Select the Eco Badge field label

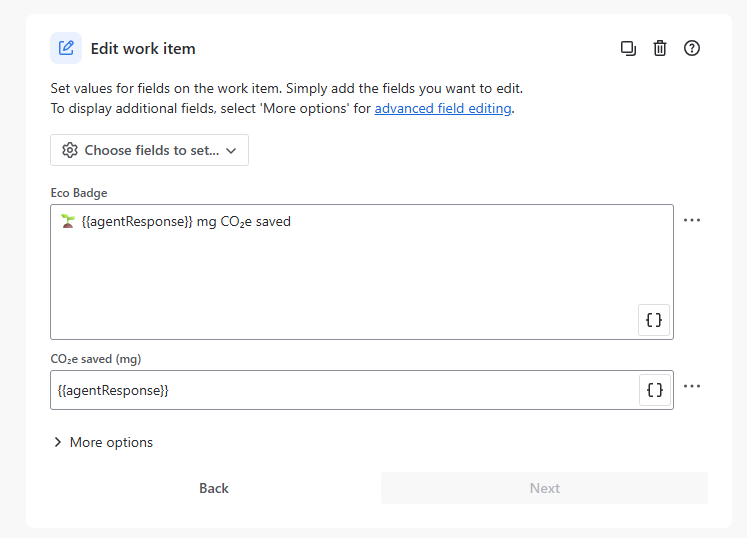point(79,192)
